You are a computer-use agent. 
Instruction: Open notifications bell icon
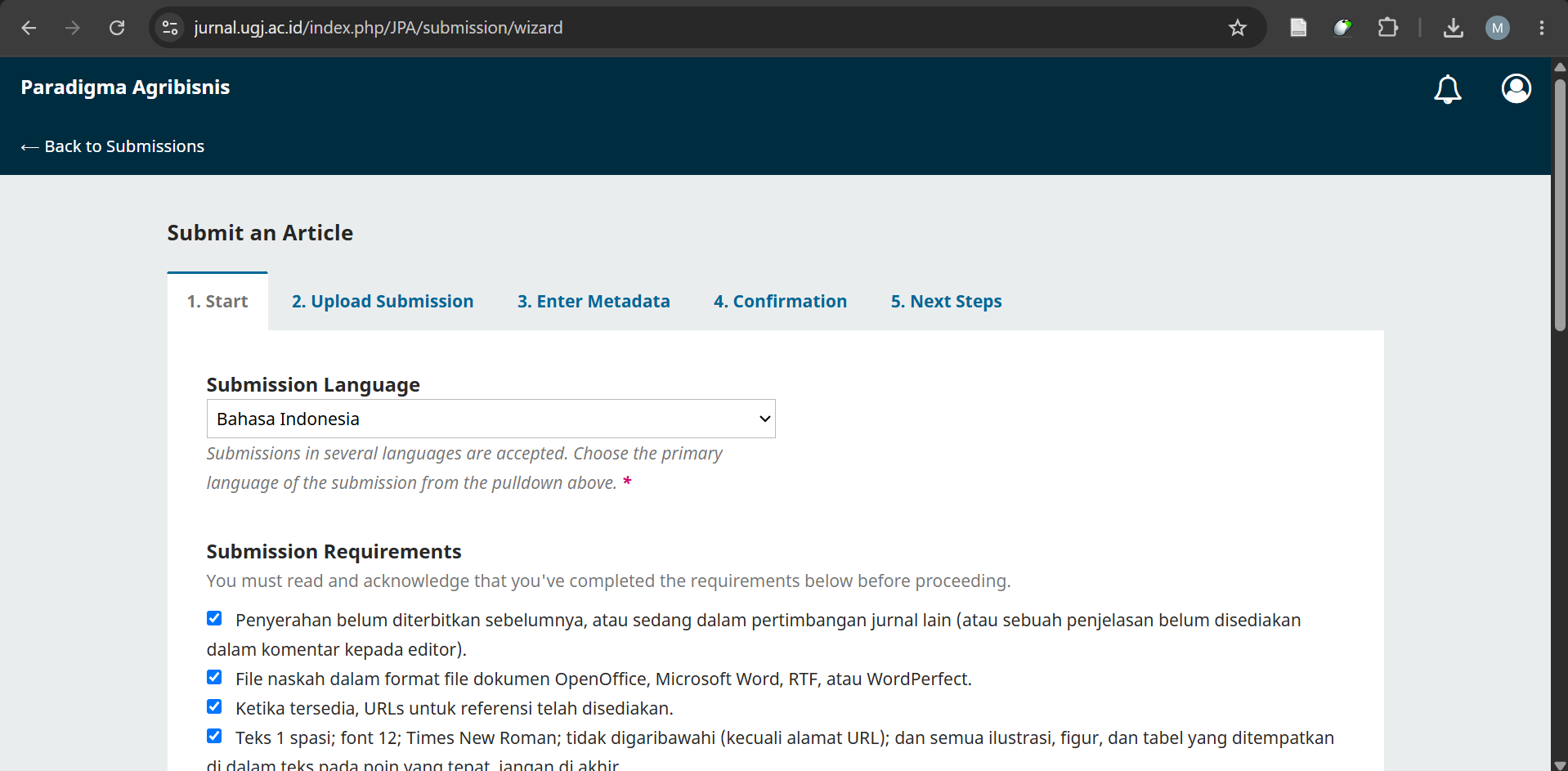tap(1448, 89)
